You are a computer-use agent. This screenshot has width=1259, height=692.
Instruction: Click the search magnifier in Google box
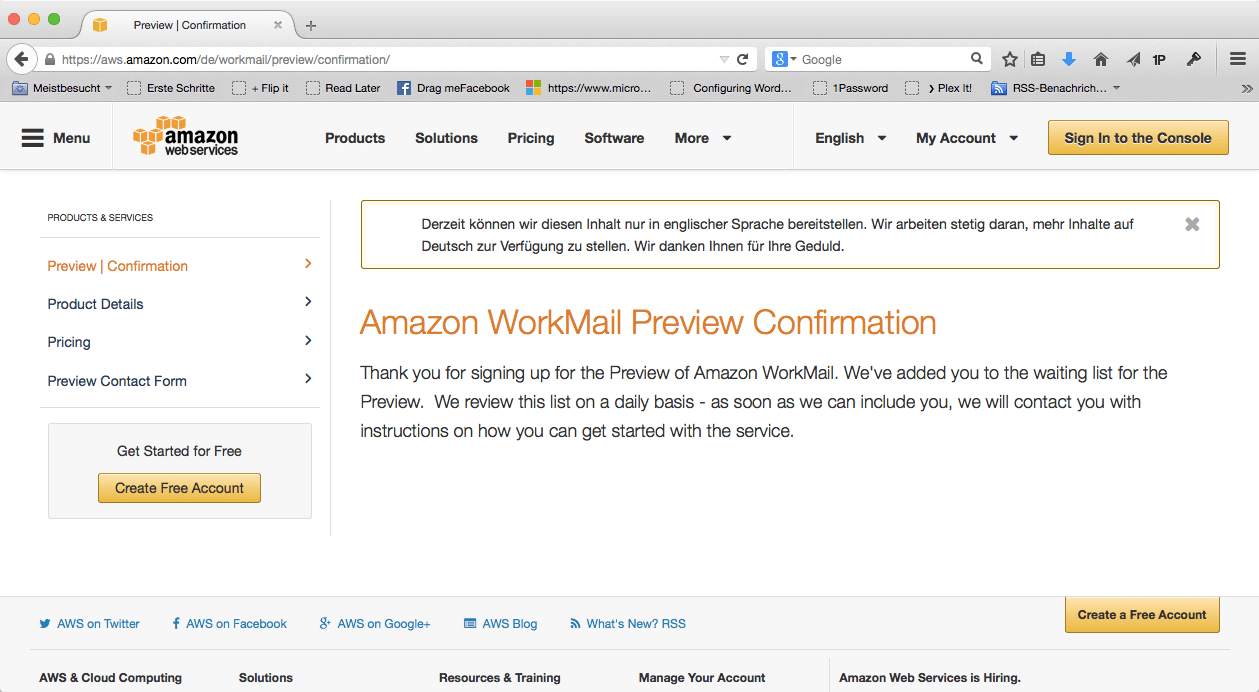tap(977, 59)
